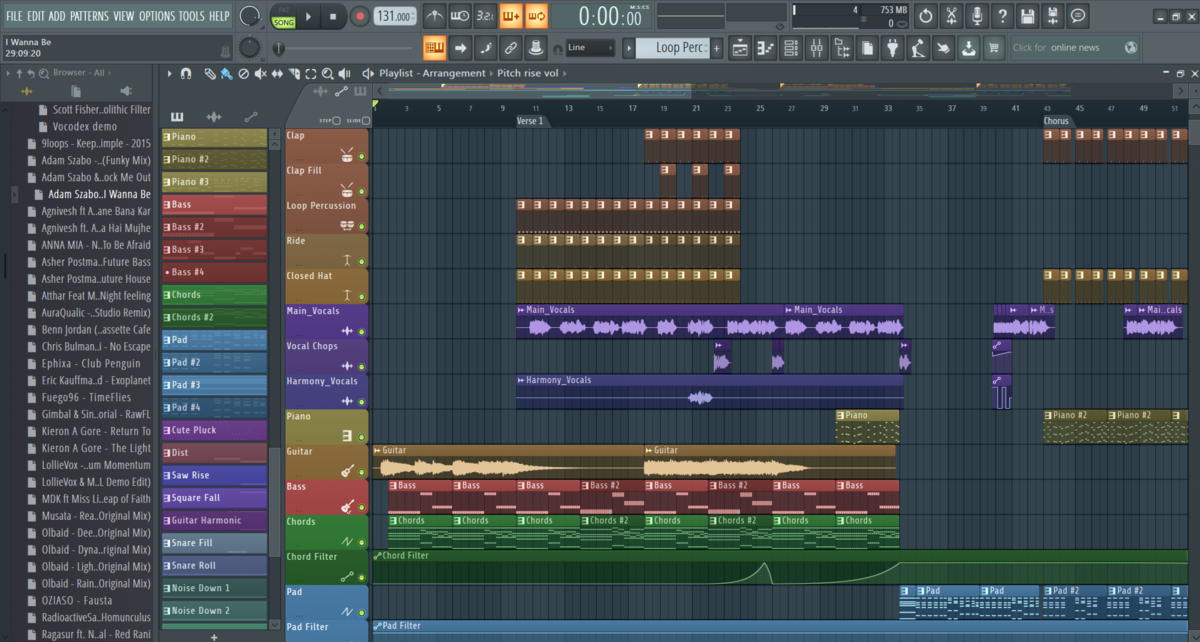Open the TOOLS menu
Image resolution: width=1200 pixels, height=642 pixels.
(191, 16)
